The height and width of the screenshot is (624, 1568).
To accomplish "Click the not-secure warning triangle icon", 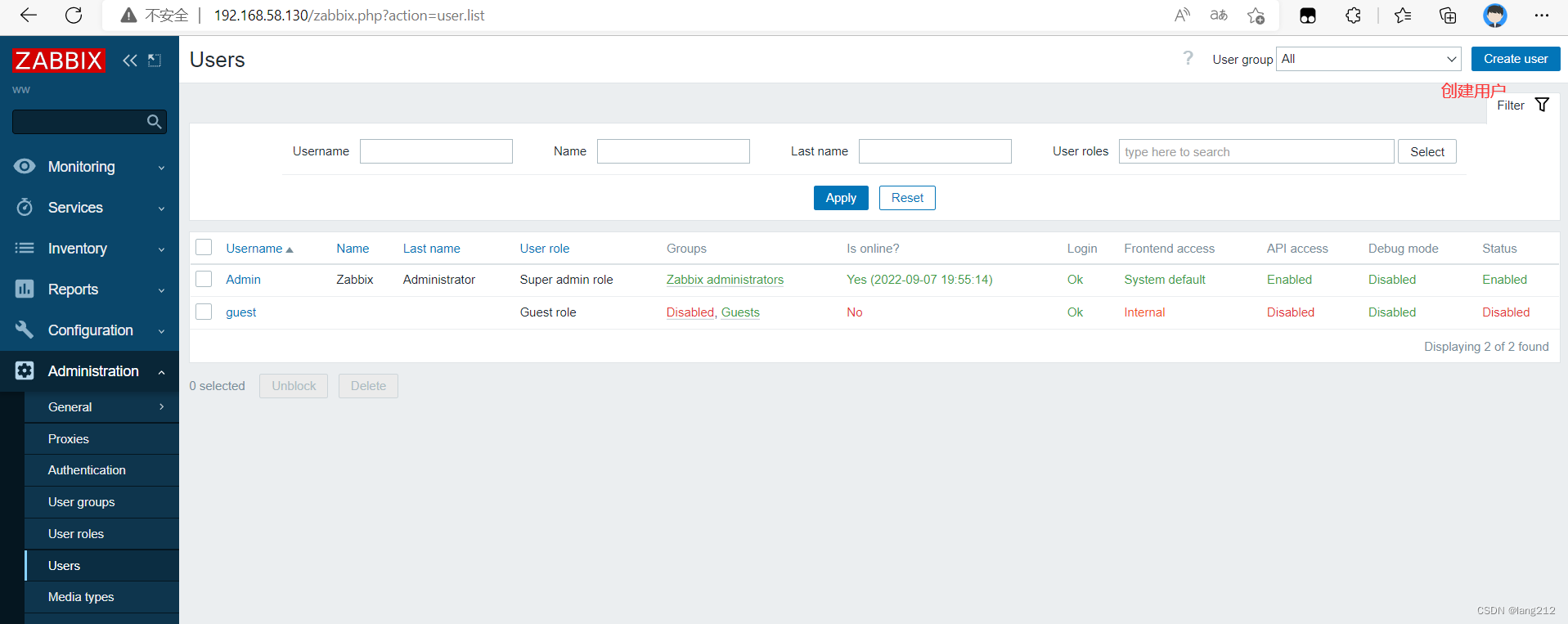I will [x=128, y=16].
